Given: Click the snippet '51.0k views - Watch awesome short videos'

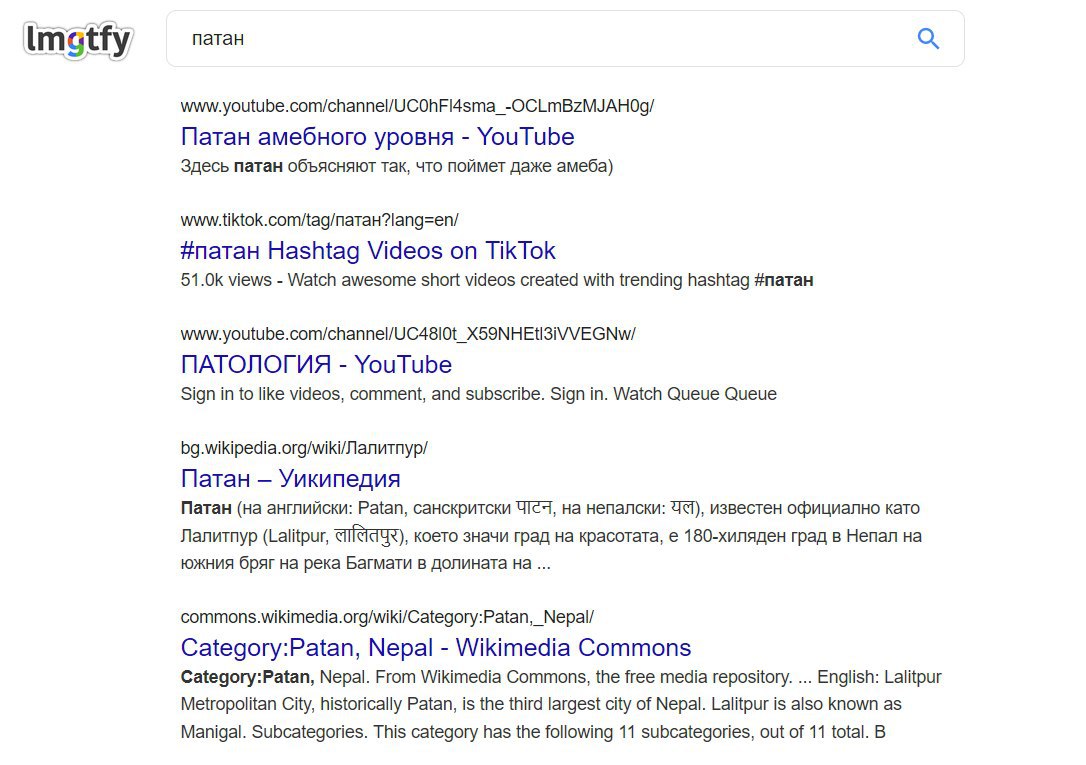Looking at the screenshot, I should [497, 280].
